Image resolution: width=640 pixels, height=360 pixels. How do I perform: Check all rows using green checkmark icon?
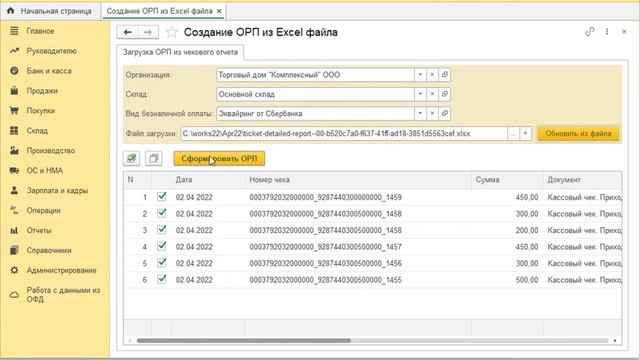pos(131,158)
